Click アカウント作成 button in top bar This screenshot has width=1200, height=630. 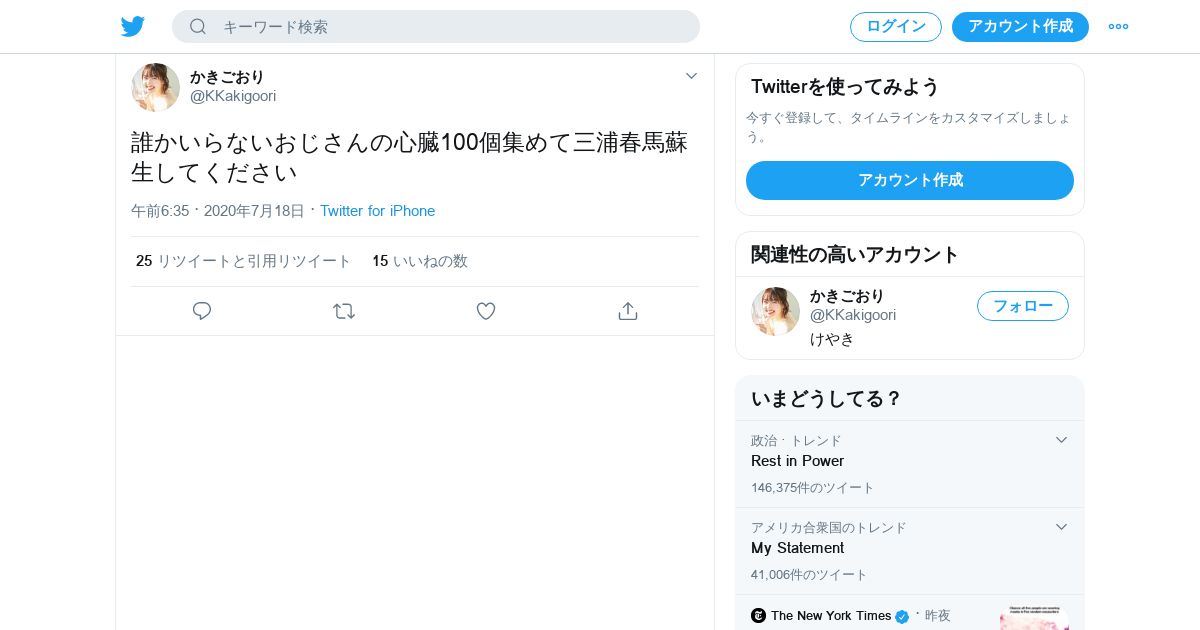(x=1020, y=27)
